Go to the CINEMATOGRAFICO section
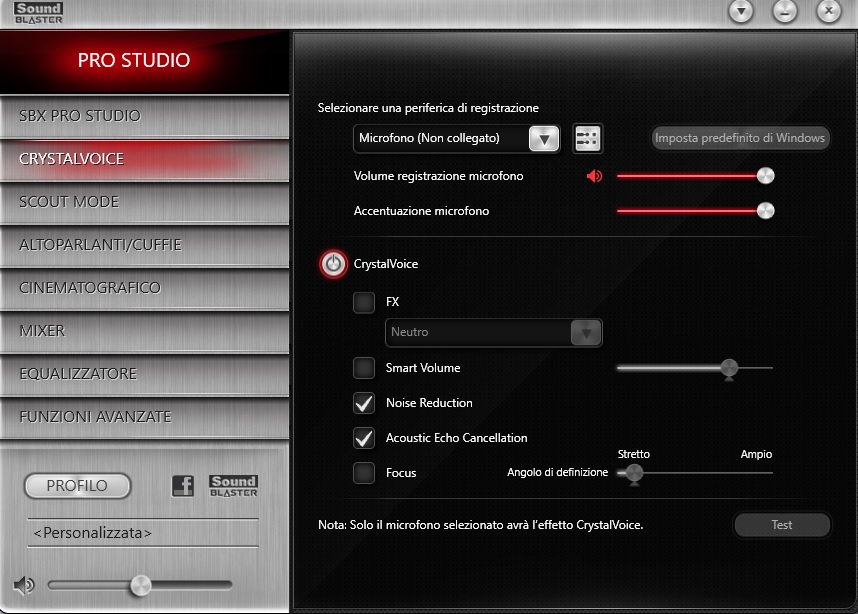Image resolution: width=858 pixels, height=614 pixels. pos(144,288)
